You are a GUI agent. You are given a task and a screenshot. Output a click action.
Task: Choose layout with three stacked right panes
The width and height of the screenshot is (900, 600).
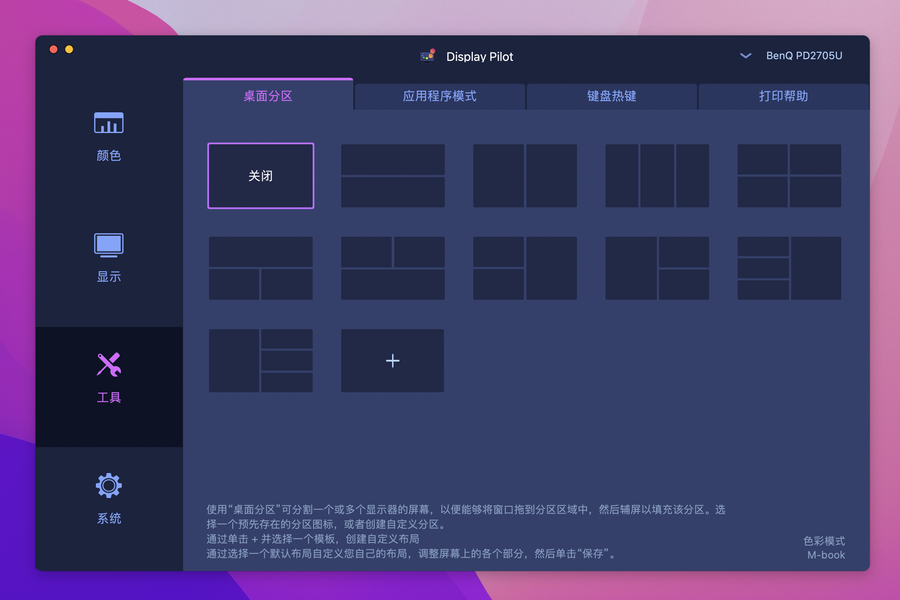(261, 361)
